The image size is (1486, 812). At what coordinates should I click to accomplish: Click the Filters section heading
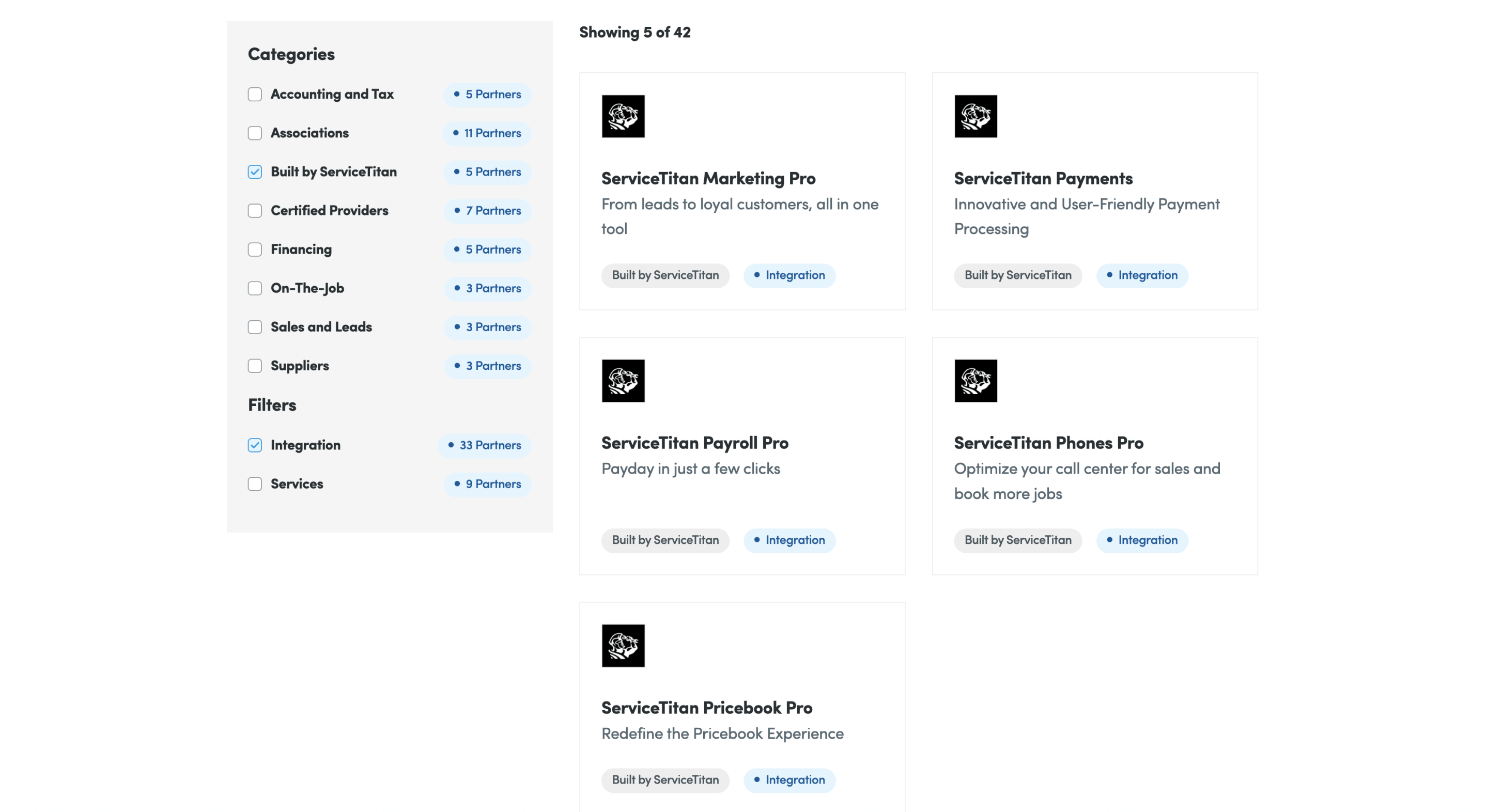pyautogui.click(x=272, y=405)
